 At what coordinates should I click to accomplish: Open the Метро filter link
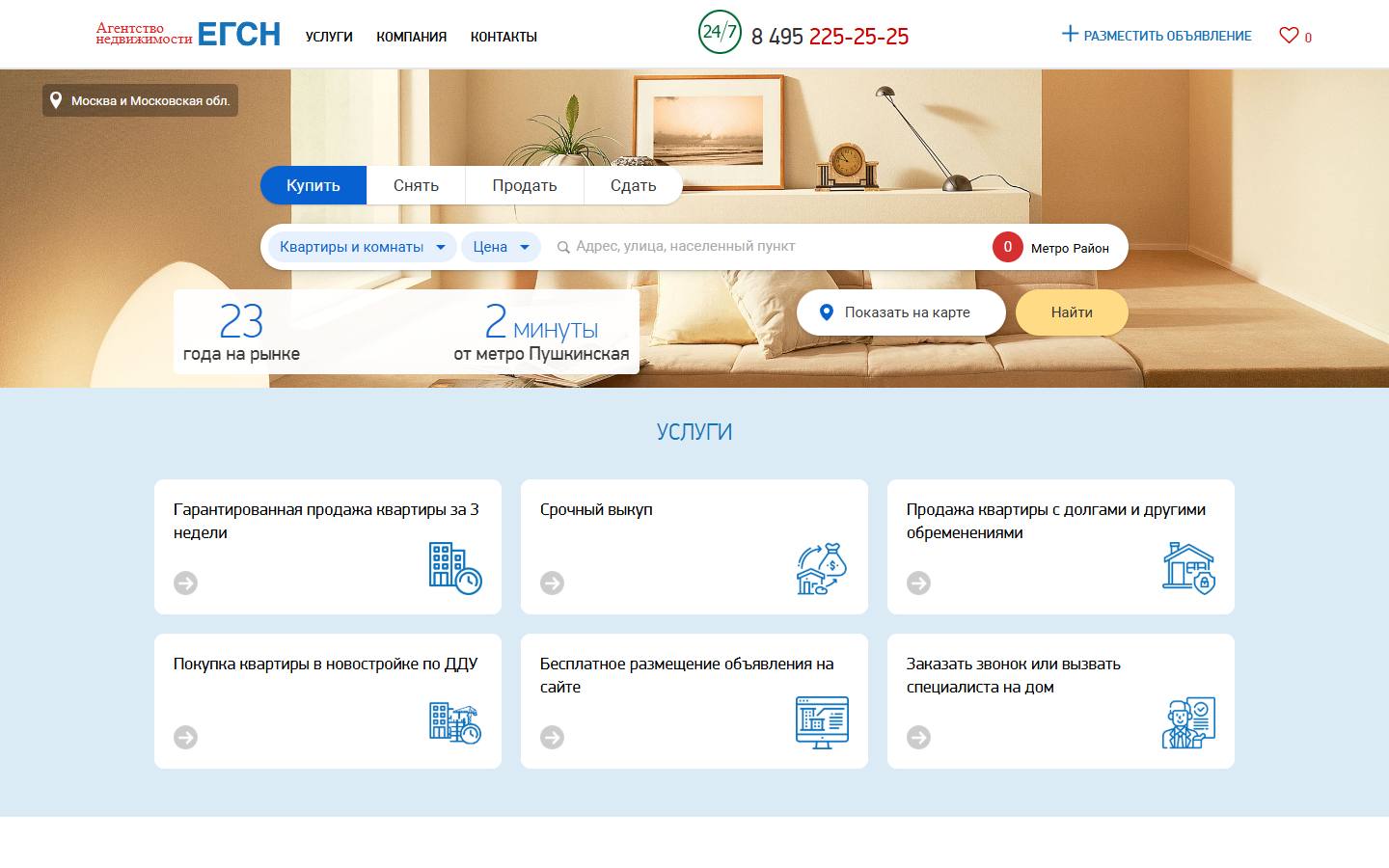coord(1049,248)
